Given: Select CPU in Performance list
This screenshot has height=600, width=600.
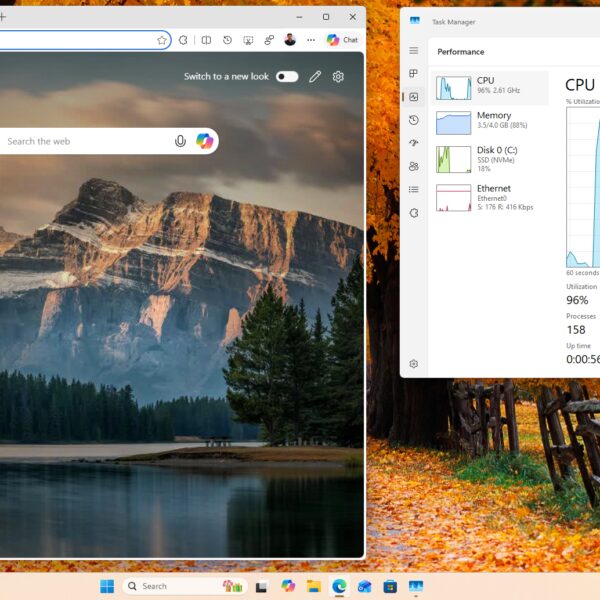Looking at the screenshot, I should pos(490,88).
